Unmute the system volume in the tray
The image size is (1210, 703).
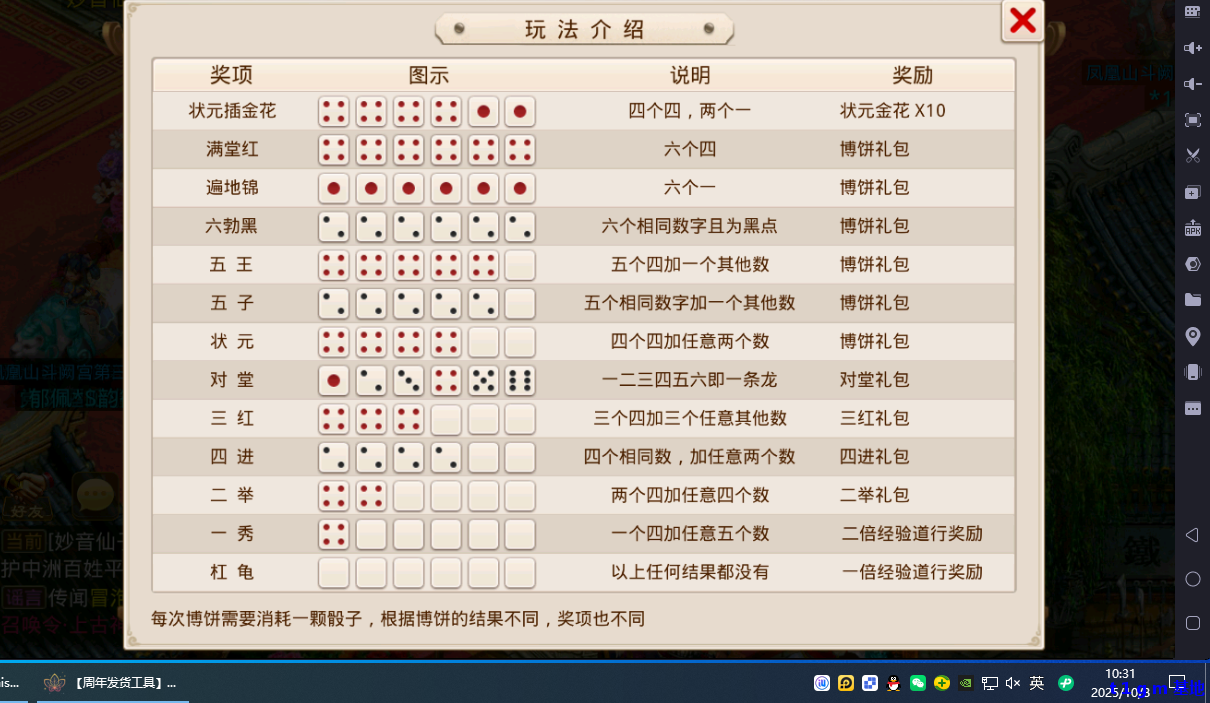coord(1013,683)
